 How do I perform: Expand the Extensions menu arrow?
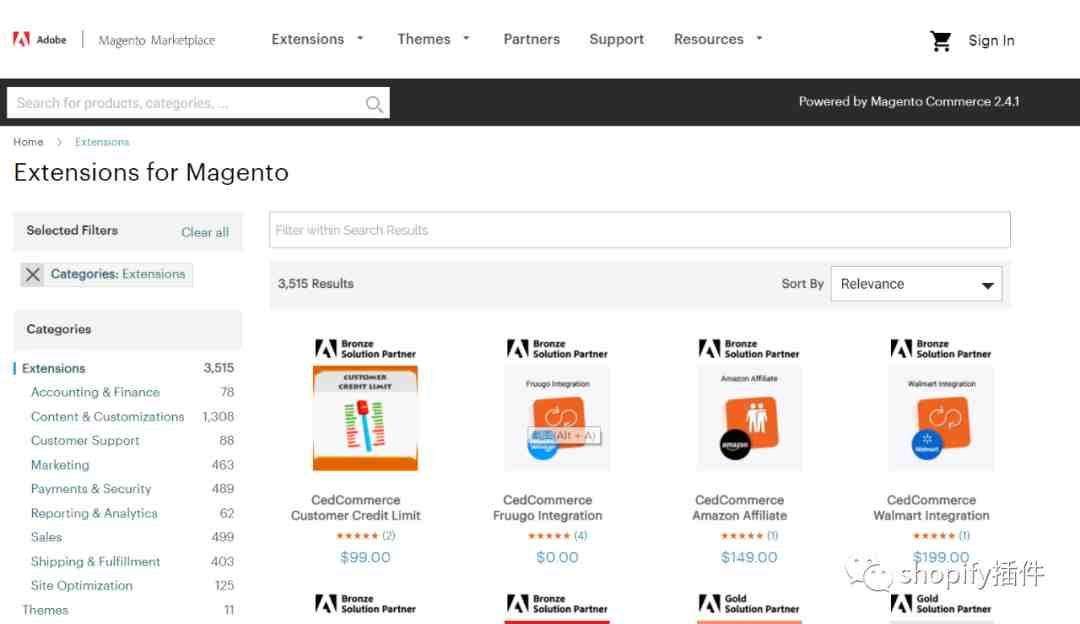click(x=360, y=39)
